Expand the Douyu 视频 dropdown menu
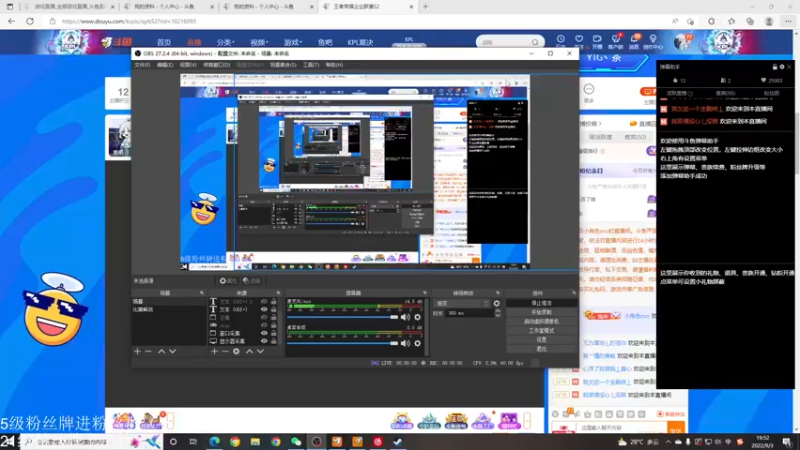This screenshot has height=450, width=800. (259, 42)
